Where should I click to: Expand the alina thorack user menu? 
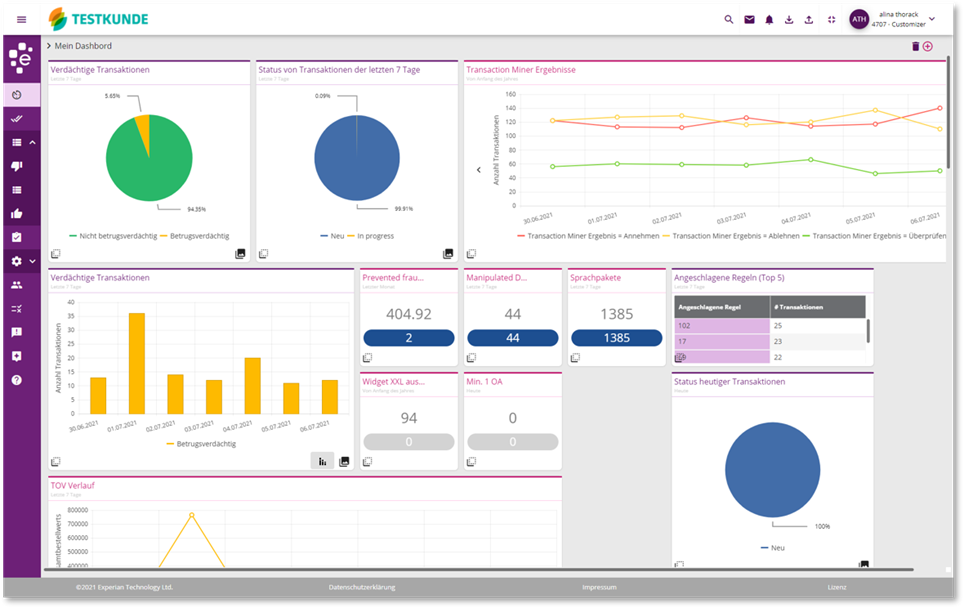pos(932,19)
